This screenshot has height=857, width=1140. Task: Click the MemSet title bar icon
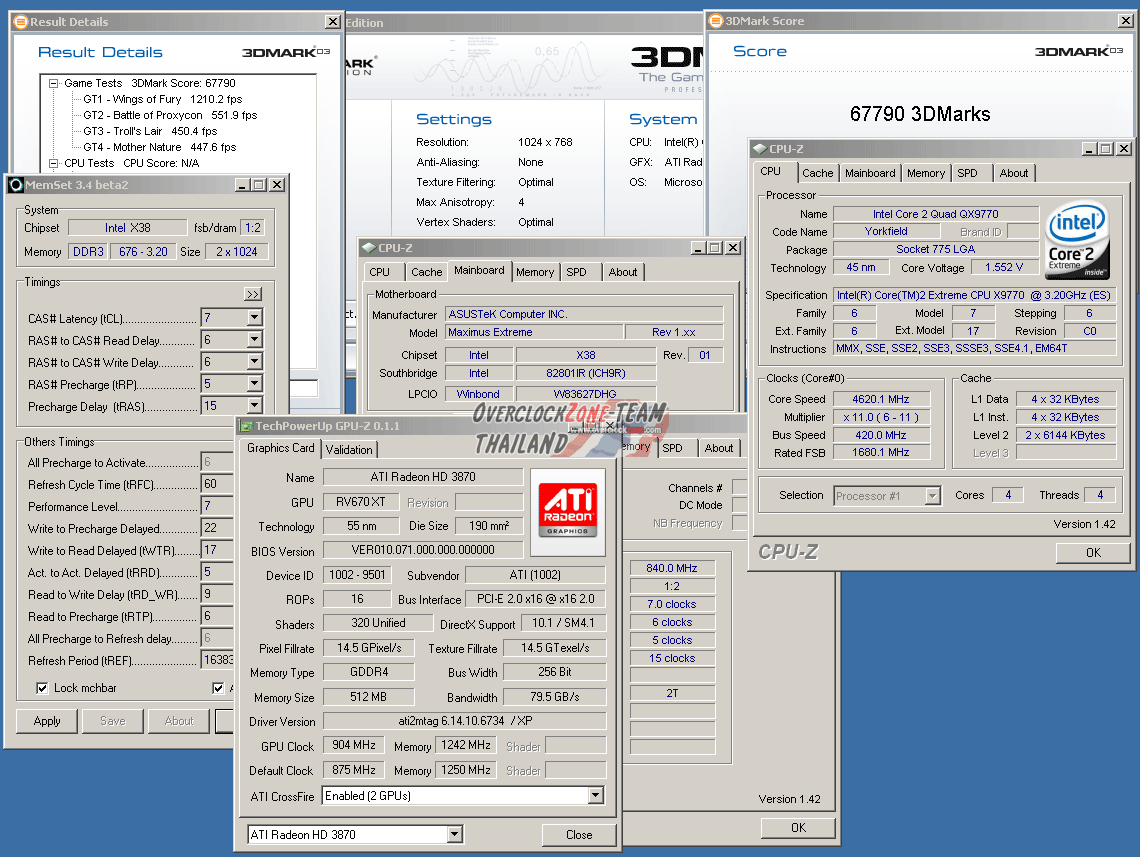coord(16,185)
